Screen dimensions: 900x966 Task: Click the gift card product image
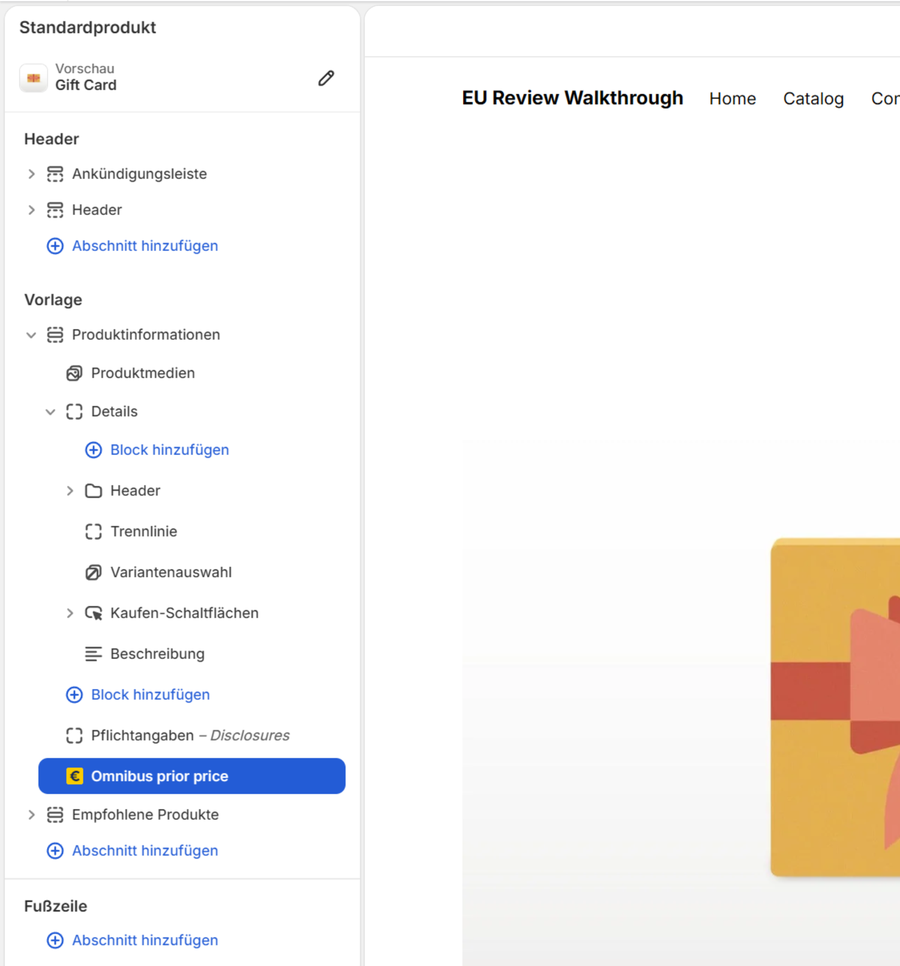pyautogui.click(x=835, y=707)
